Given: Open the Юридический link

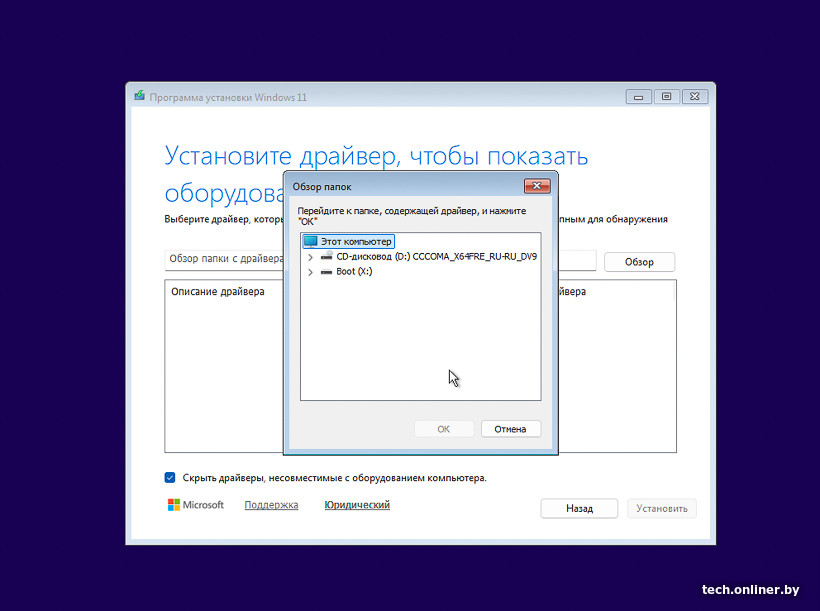Looking at the screenshot, I should (x=357, y=505).
